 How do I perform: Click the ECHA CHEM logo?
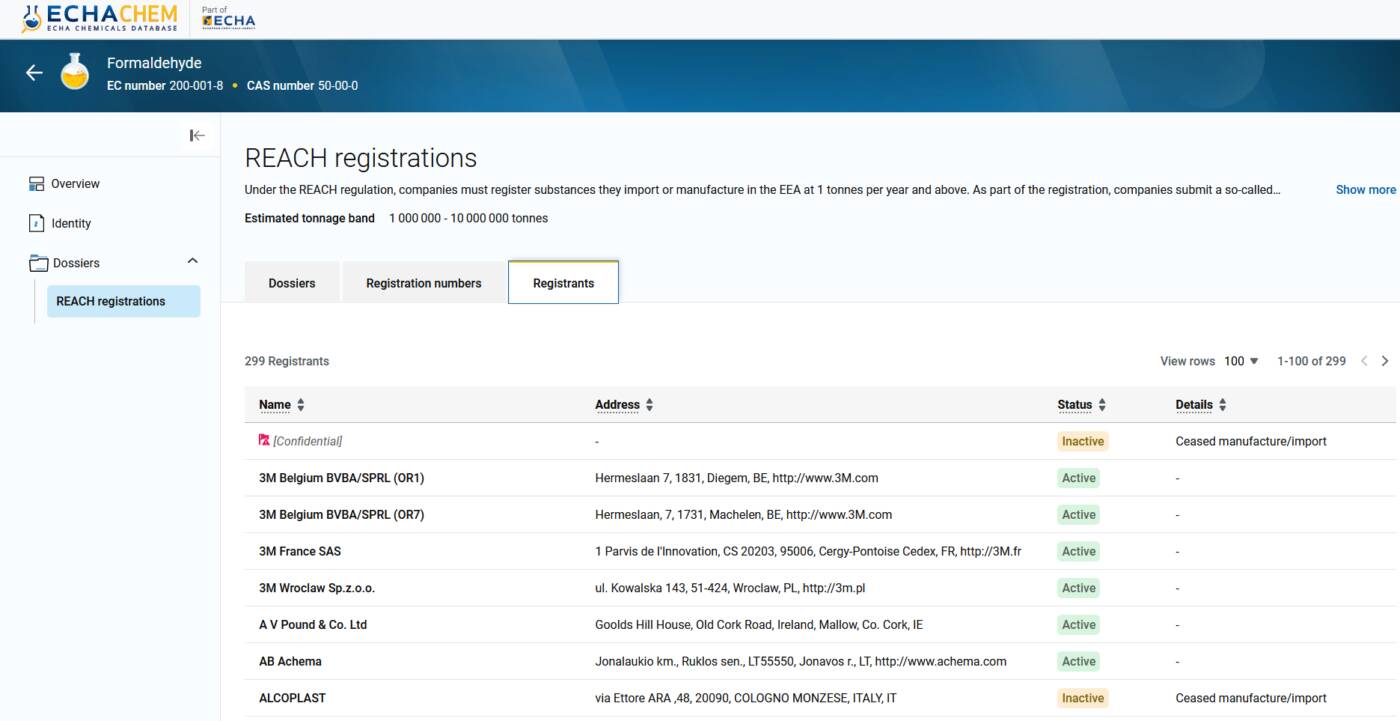99,18
